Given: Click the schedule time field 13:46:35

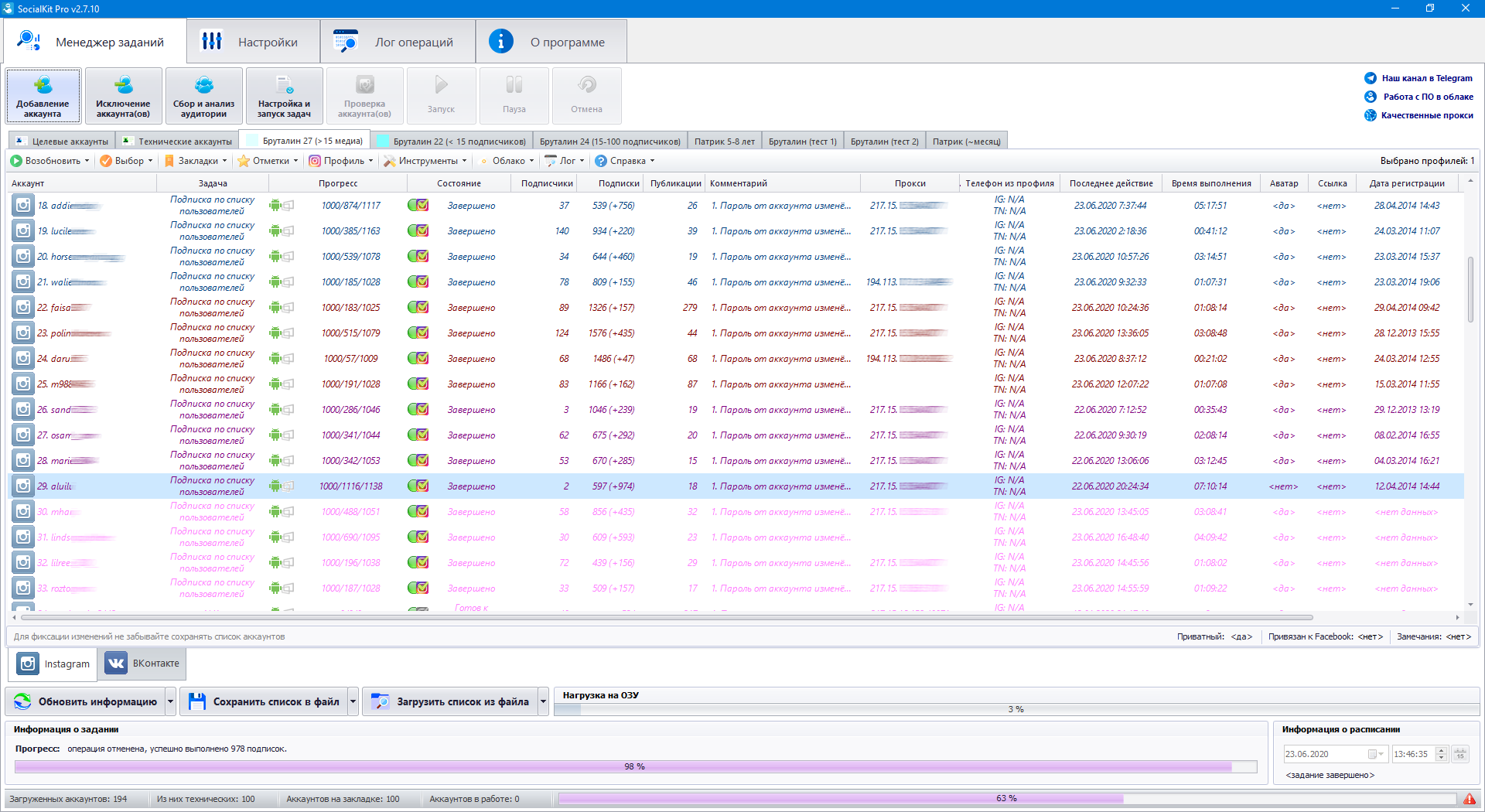Looking at the screenshot, I should 1412,754.
